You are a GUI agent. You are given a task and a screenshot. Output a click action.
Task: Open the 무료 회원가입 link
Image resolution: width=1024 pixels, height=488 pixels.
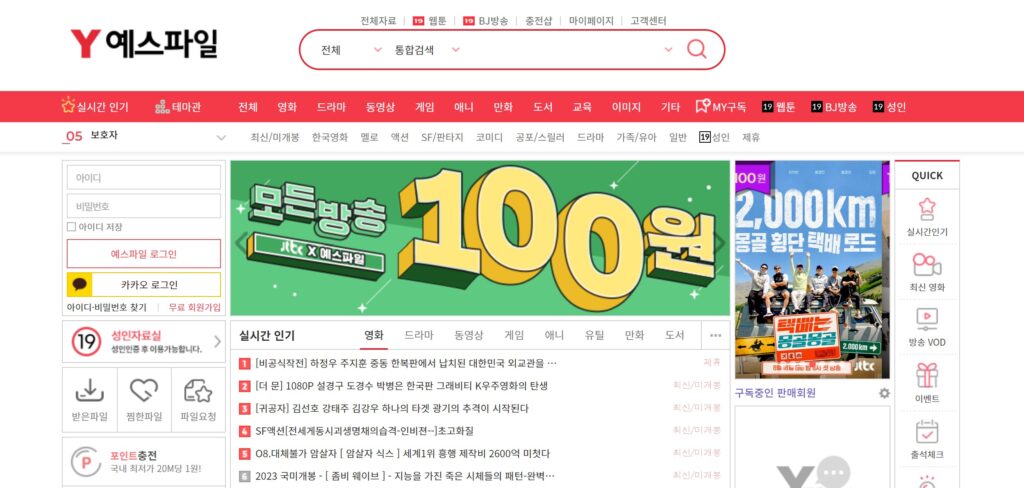195,307
